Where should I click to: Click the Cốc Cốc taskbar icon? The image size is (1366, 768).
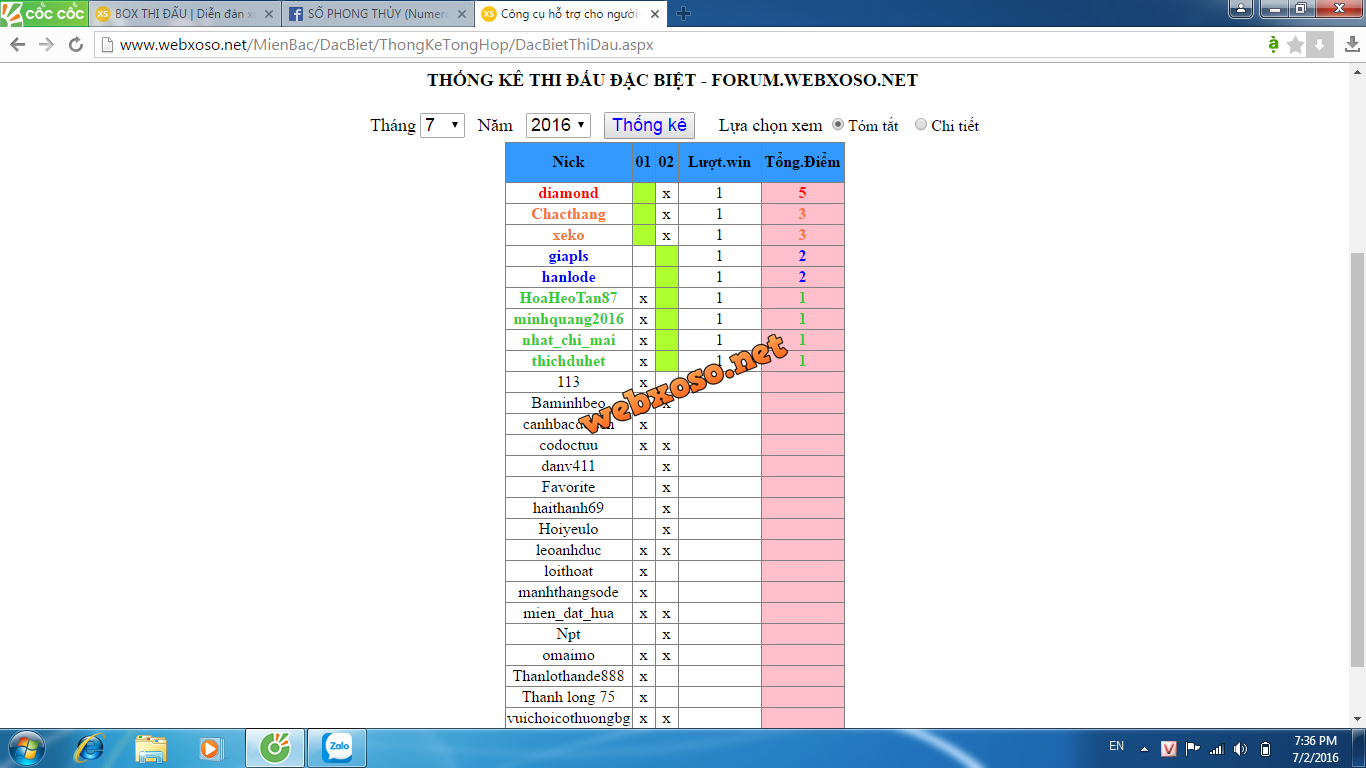click(x=275, y=748)
